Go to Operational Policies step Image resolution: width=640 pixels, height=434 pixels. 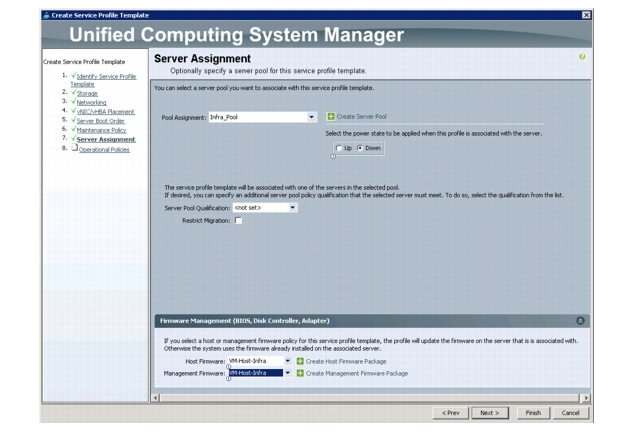(104, 150)
